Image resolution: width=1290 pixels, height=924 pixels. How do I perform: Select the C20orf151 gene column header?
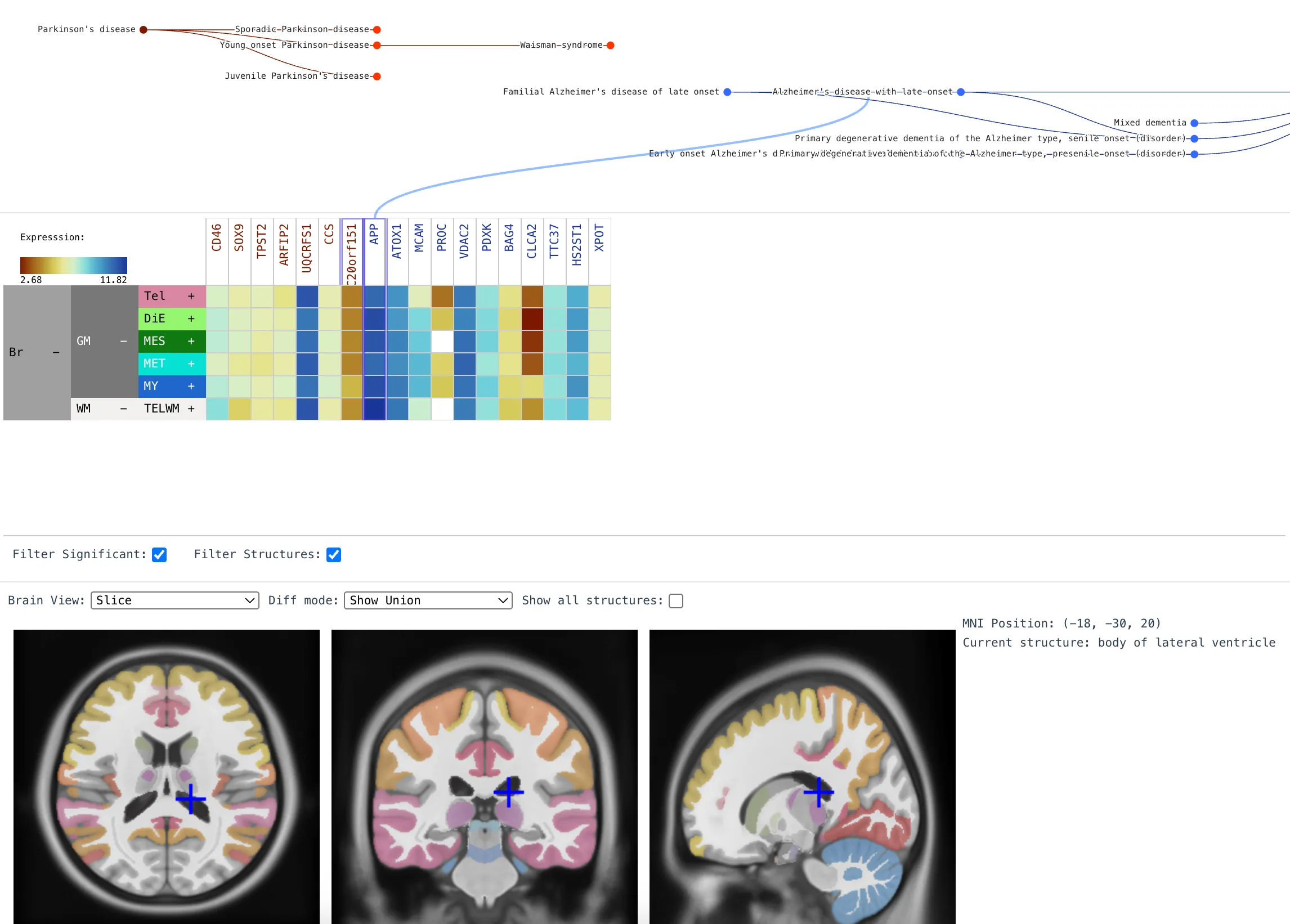click(x=352, y=252)
